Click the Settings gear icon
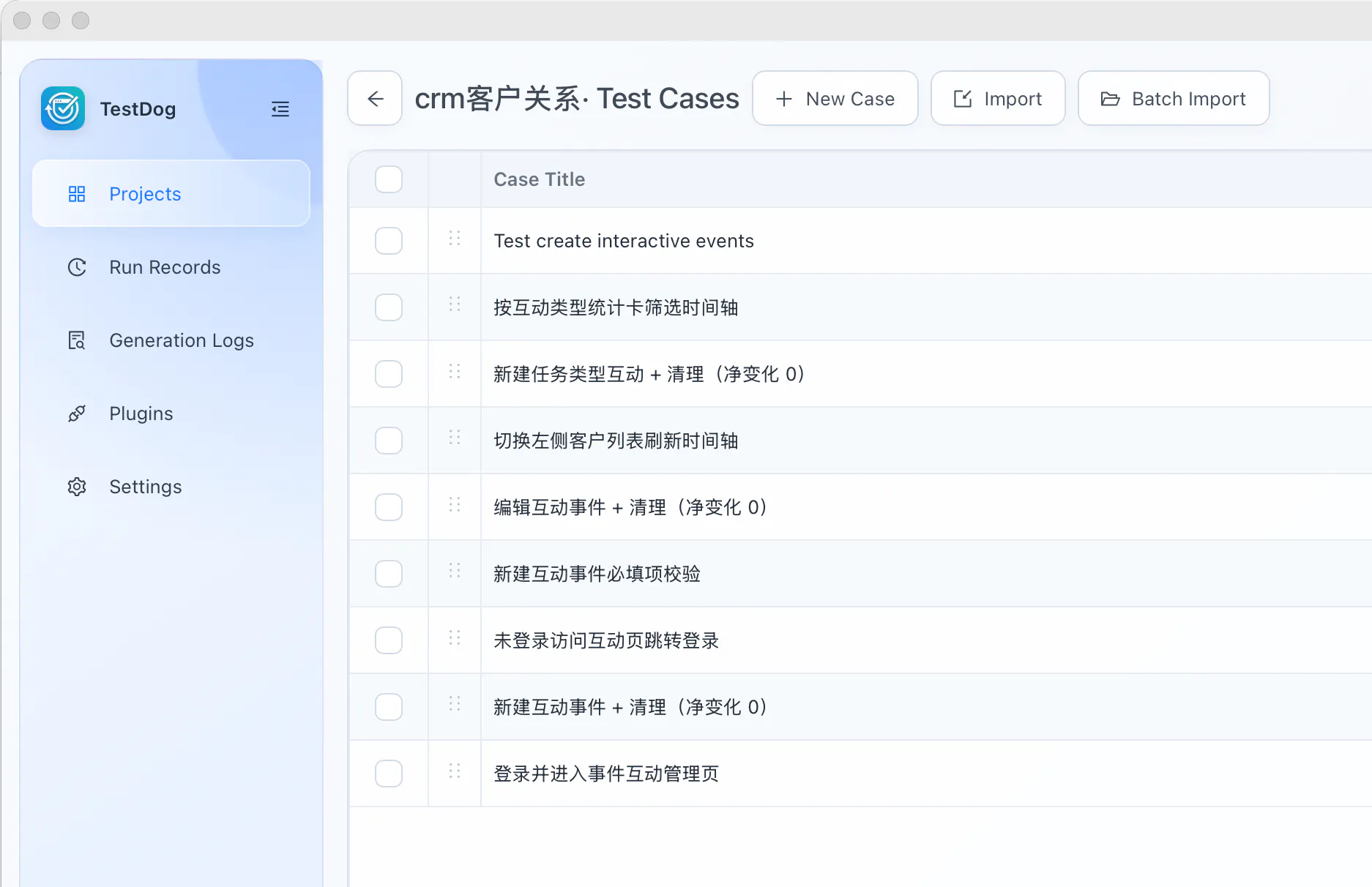Image resolution: width=1372 pixels, height=887 pixels. click(x=77, y=487)
